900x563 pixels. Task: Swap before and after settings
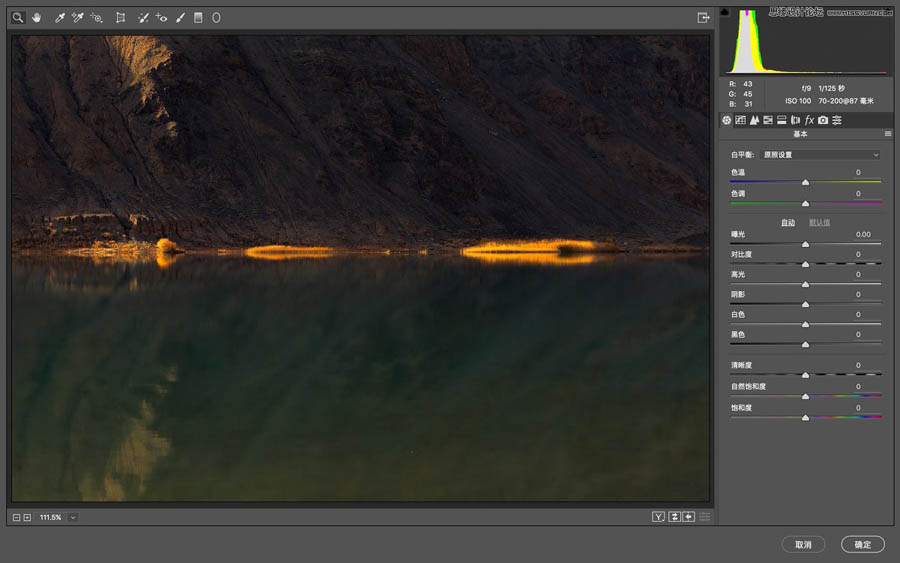click(674, 517)
